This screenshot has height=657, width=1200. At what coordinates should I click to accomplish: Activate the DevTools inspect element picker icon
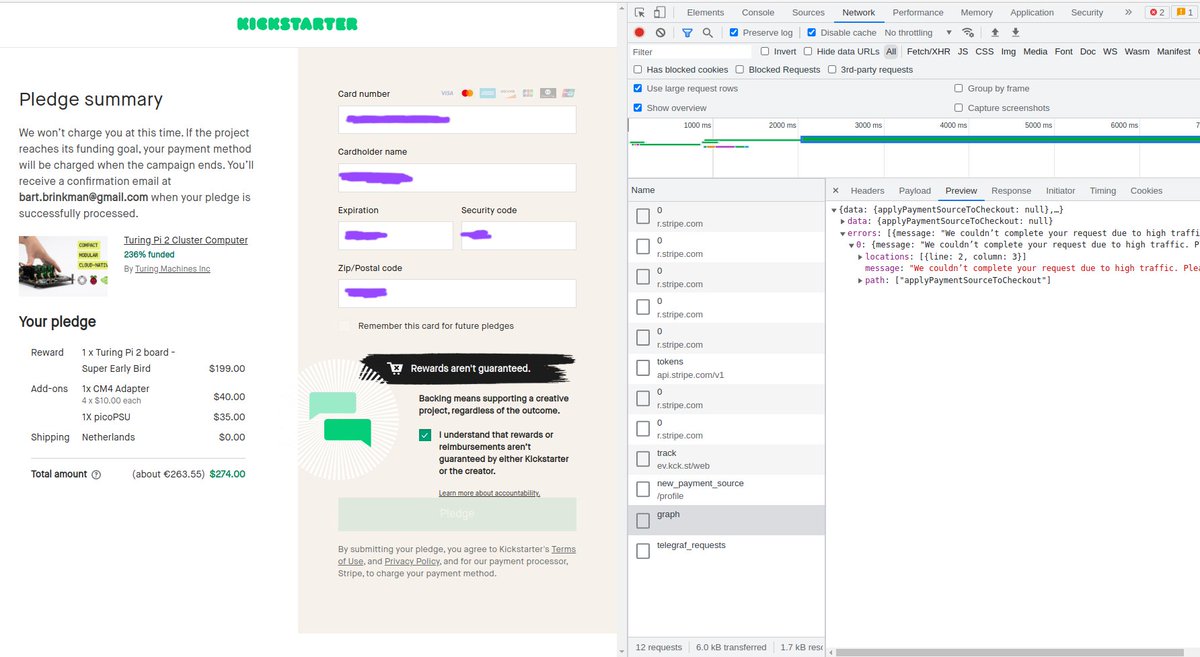(x=640, y=13)
